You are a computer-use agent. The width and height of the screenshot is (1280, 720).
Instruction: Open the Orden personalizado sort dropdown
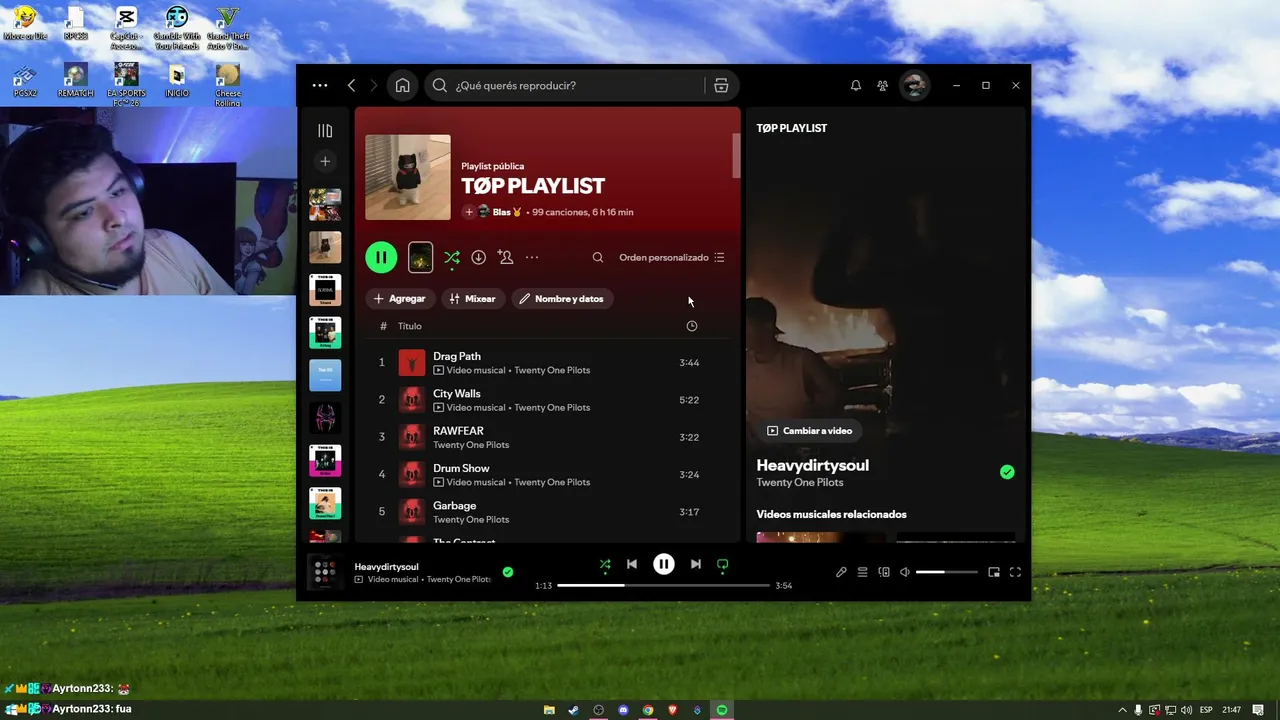coord(672,257)
